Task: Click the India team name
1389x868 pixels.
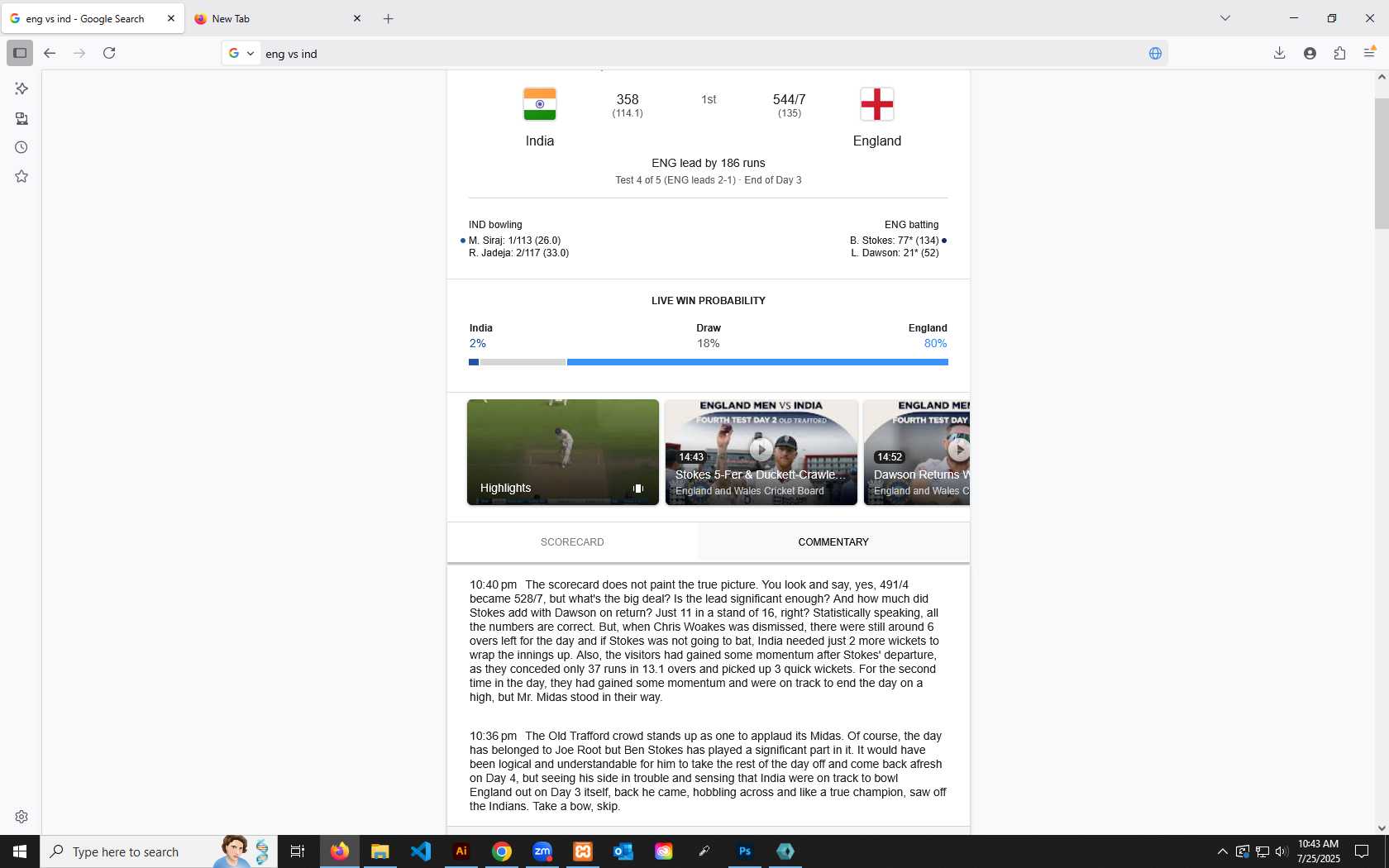Action: click(540, 141)
